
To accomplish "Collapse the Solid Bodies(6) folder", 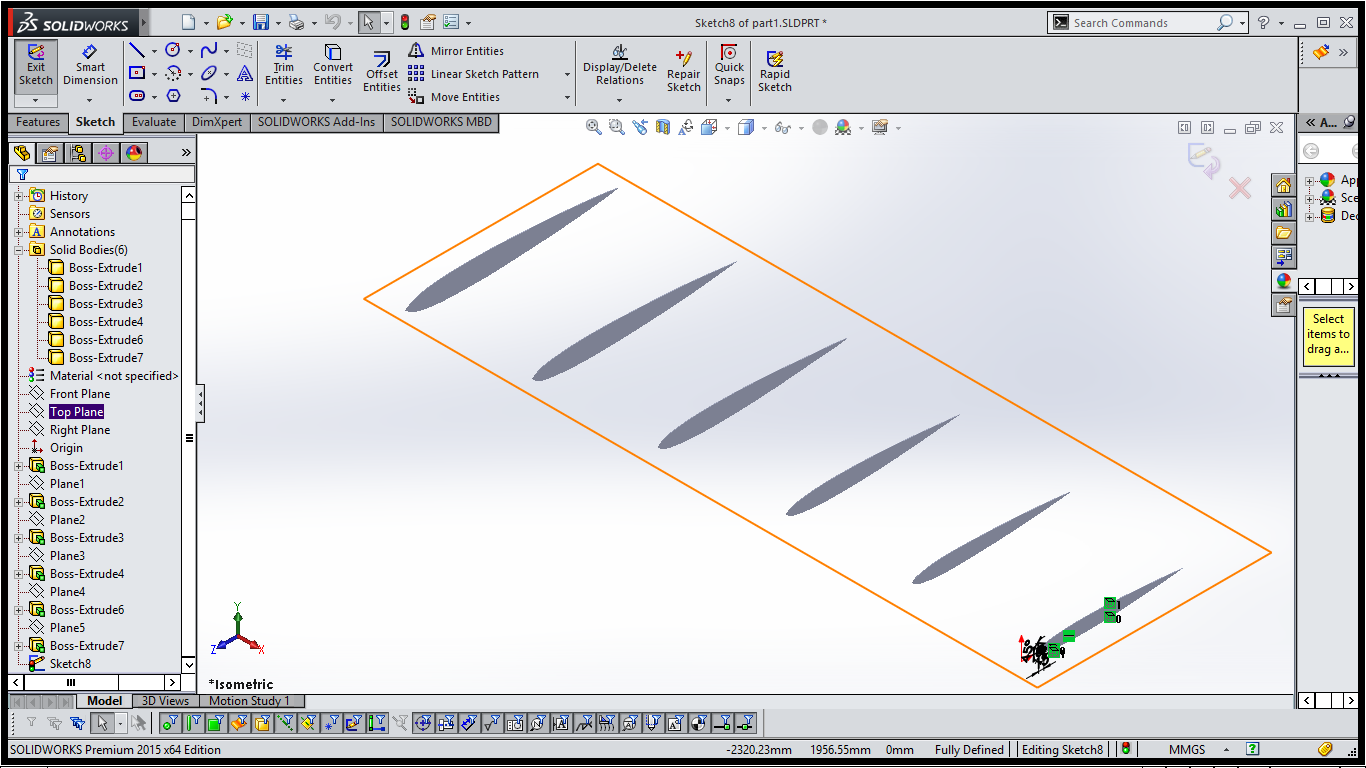I will 18,250.
